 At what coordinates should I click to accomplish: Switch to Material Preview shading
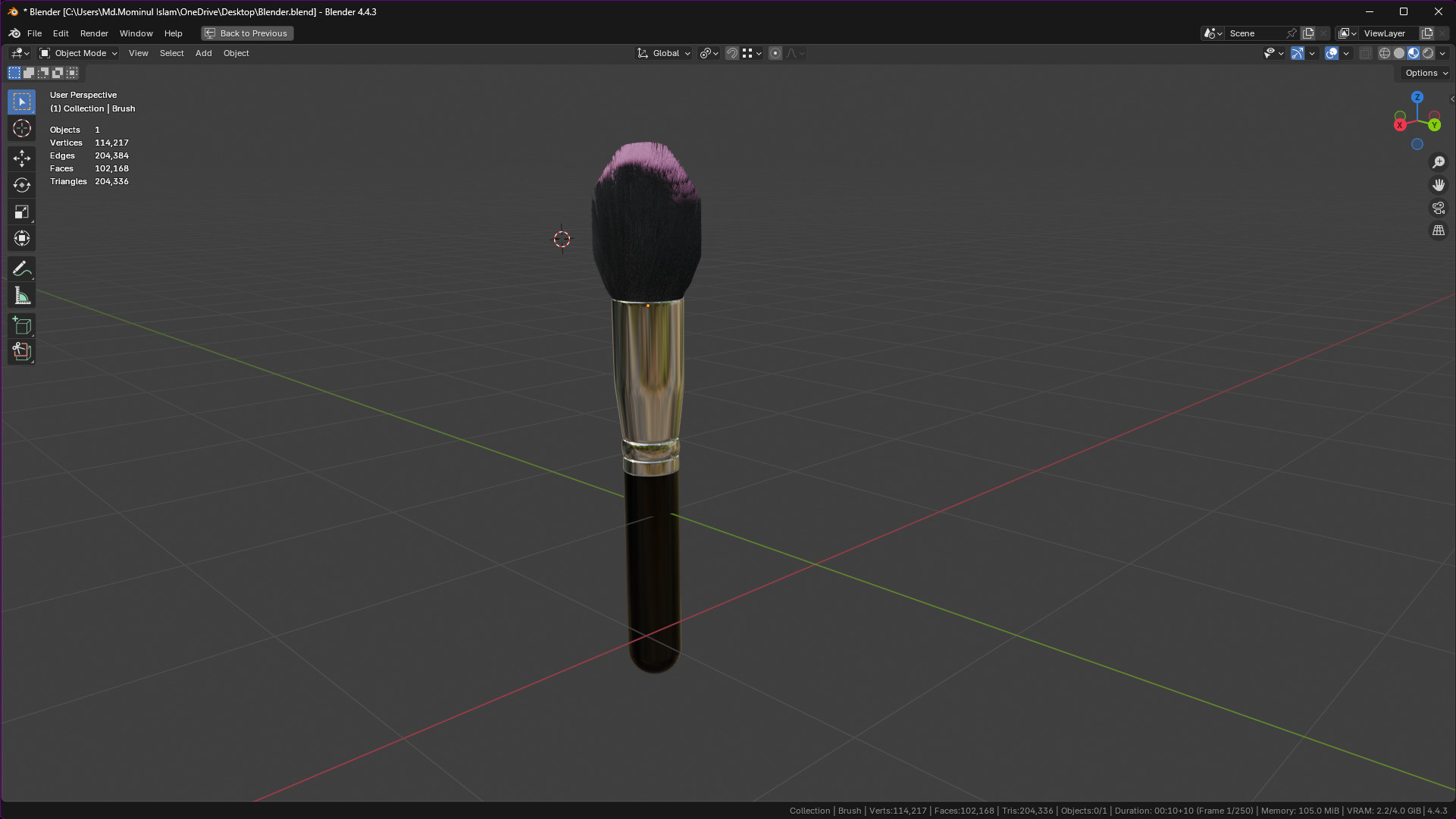coord(1414,53)
